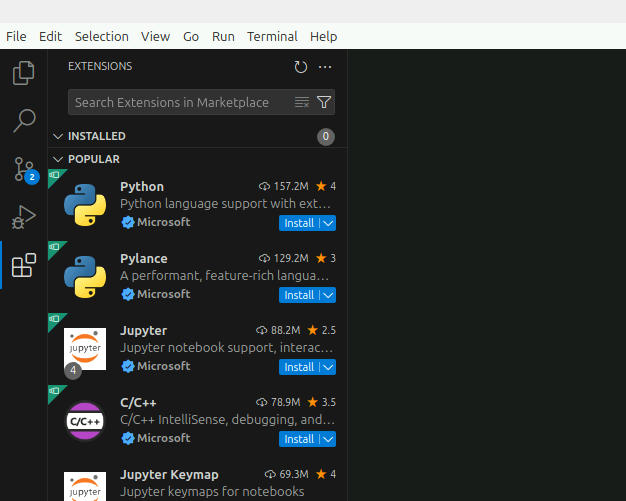Image resolution: width=626 pixels, height=501 pixels.
Task: Click the filter extensions funnel icon
Action: (324, 102)
